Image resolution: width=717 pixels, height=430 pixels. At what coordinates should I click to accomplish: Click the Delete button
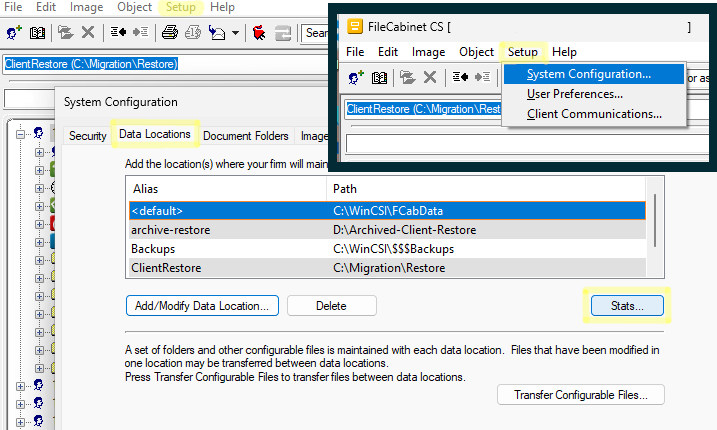[x=332, y=306]
